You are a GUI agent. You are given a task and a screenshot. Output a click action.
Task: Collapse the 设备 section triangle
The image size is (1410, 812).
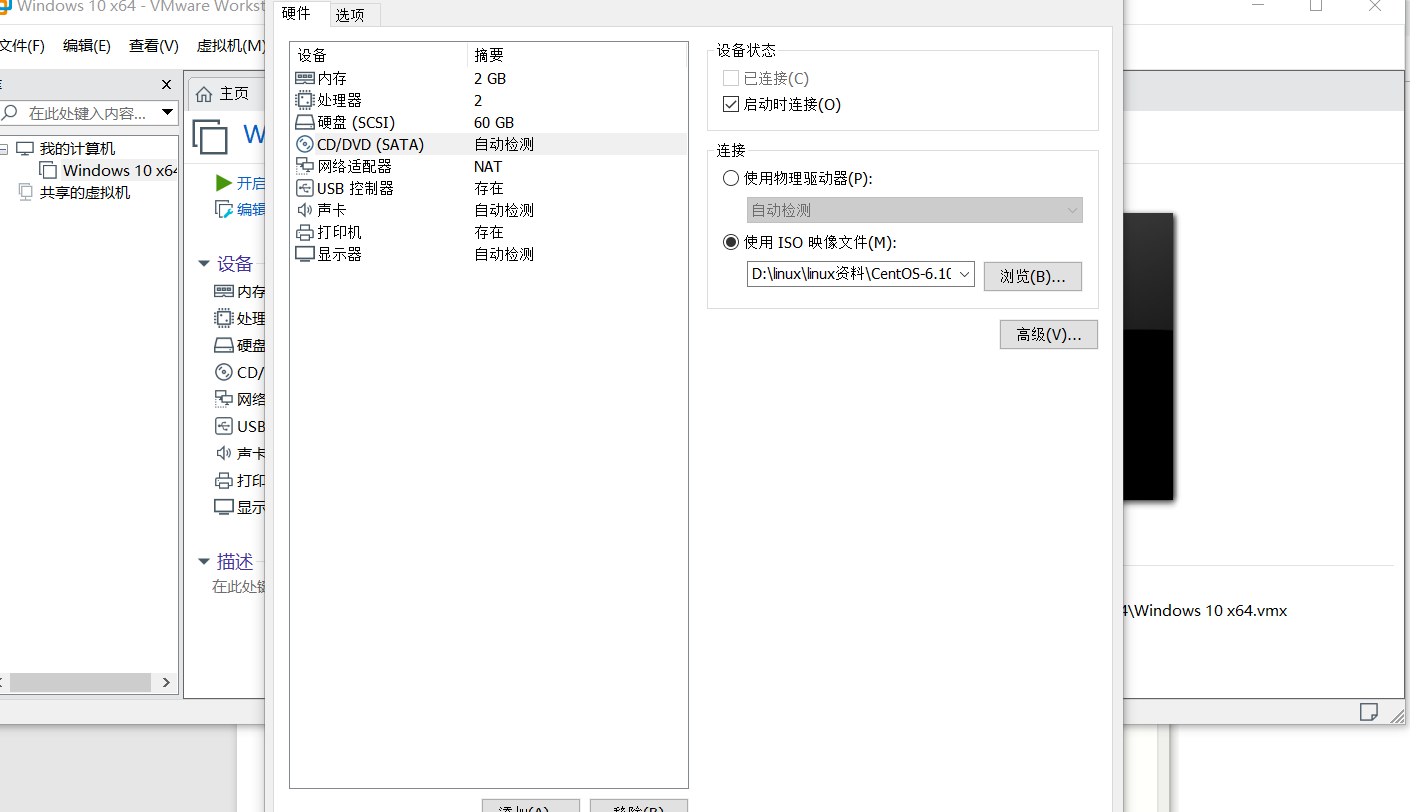click(204, 264)
